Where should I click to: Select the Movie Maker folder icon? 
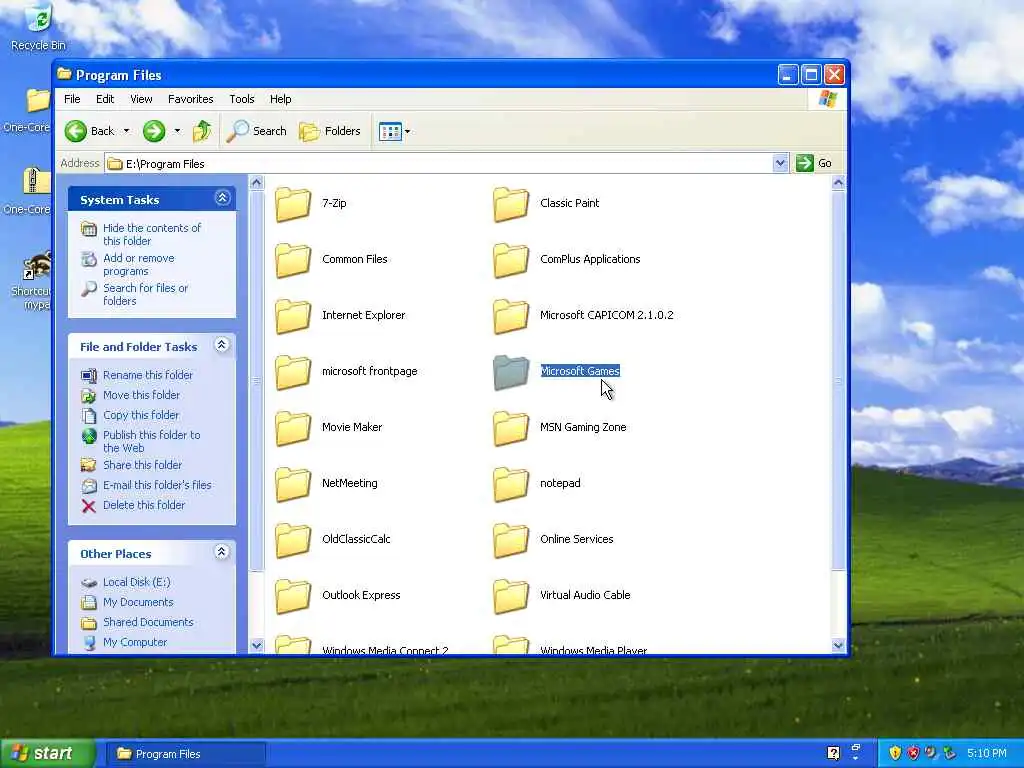[x=293, y=428]
